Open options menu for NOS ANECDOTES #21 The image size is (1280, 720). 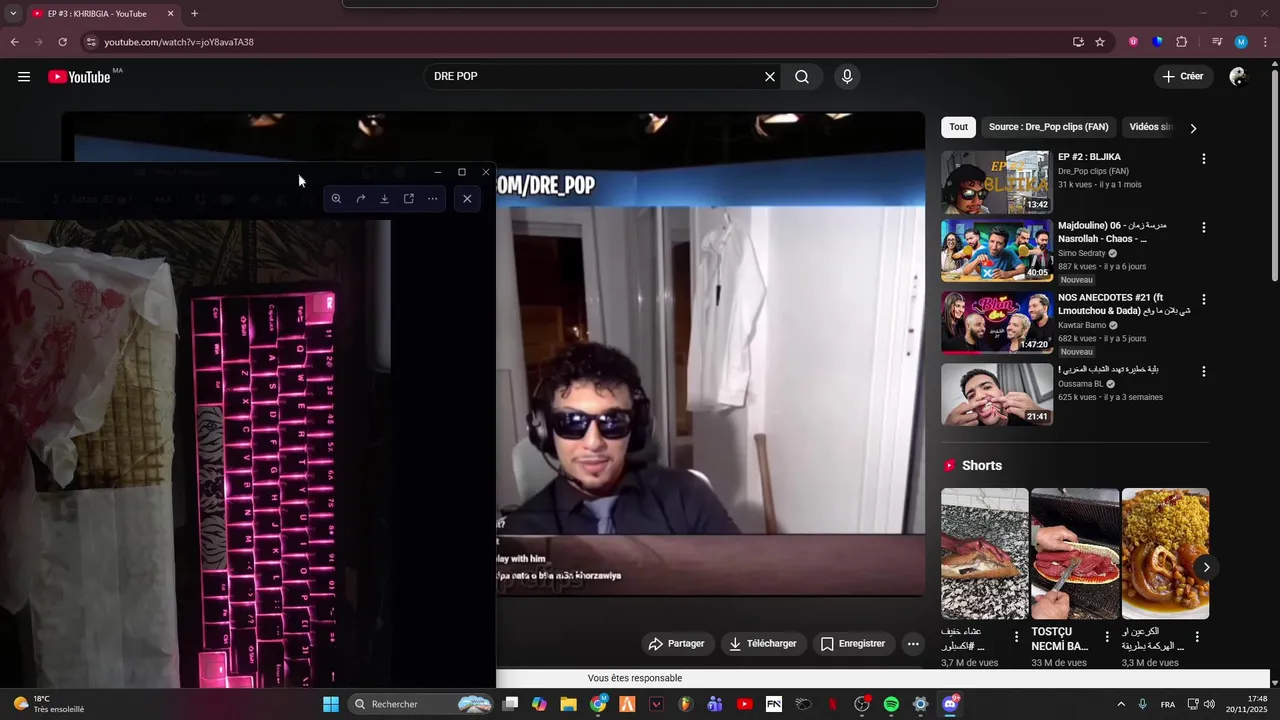1203,299
